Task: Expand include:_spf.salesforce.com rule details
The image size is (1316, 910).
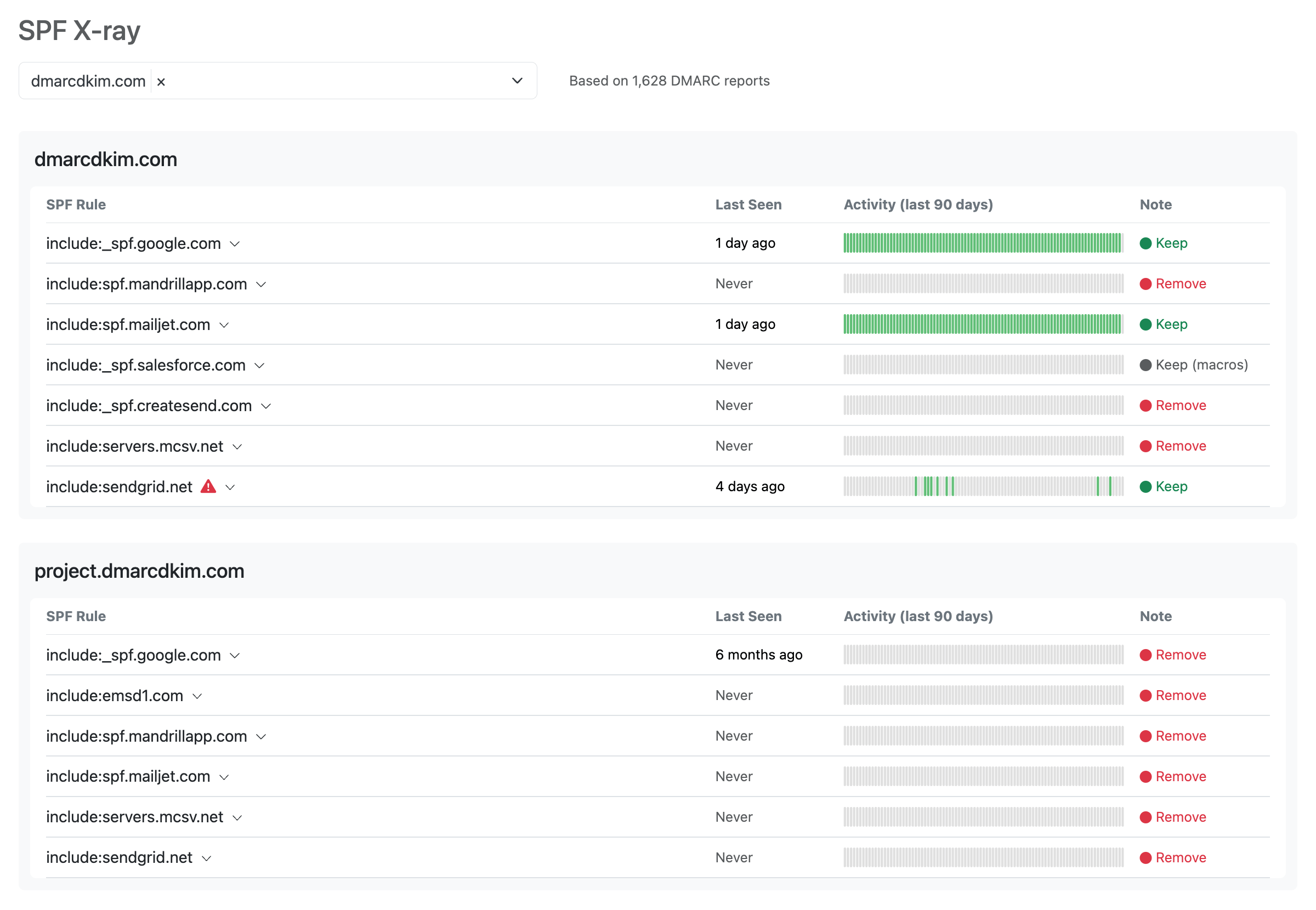Action: [x=259, y=366]
